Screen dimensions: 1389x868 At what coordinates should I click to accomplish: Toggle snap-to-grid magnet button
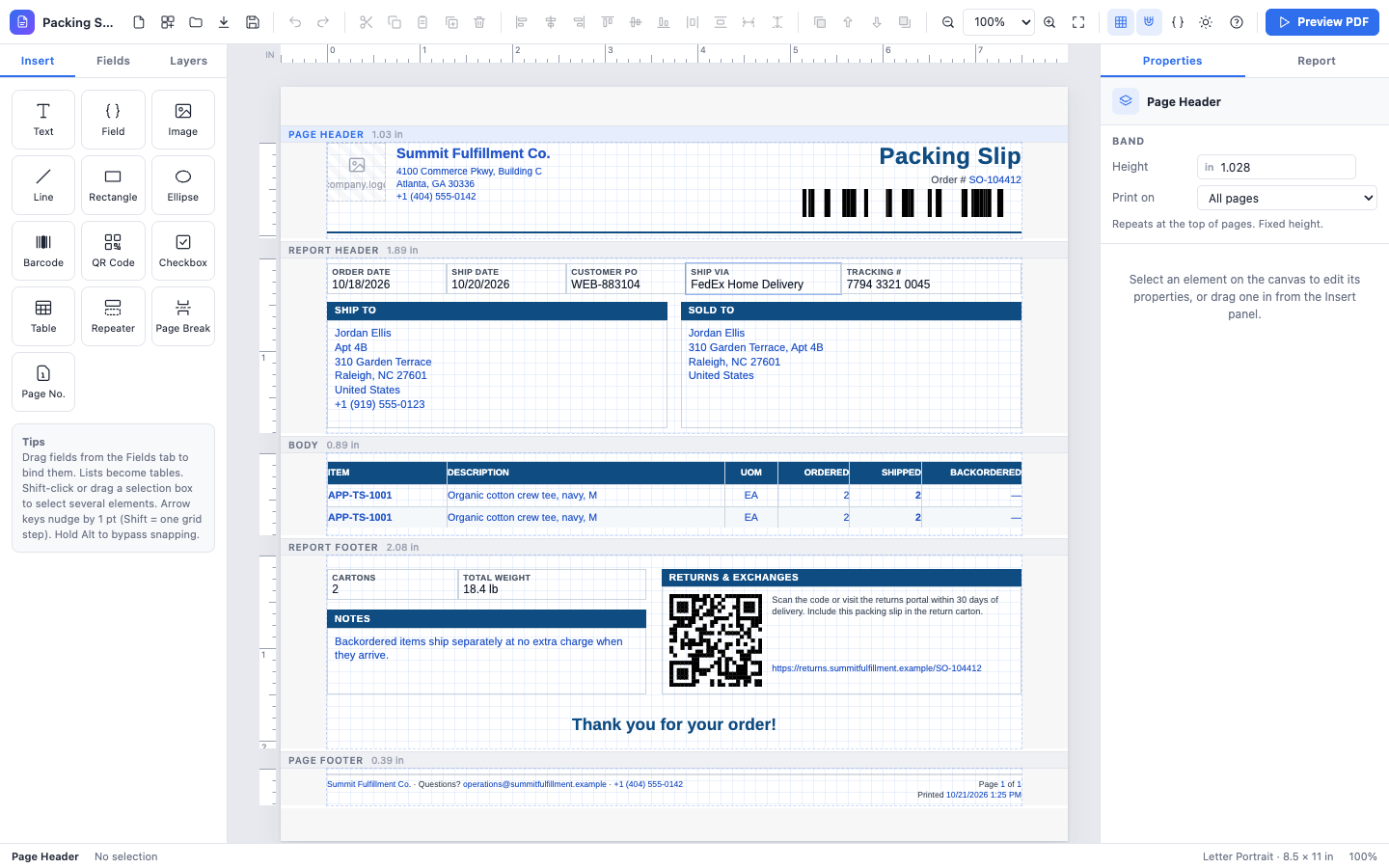click(x=1149, y=22)
